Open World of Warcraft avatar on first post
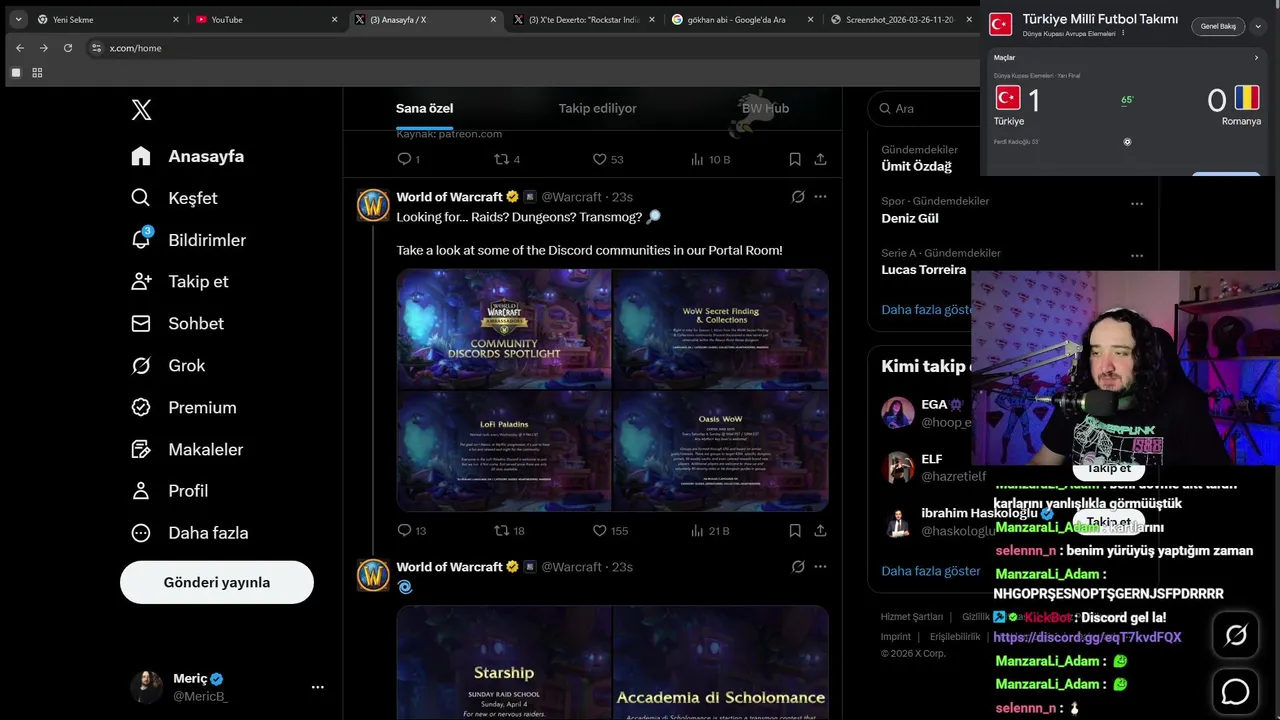This screenshot has height=720, width=1280. tap(373, 204)
